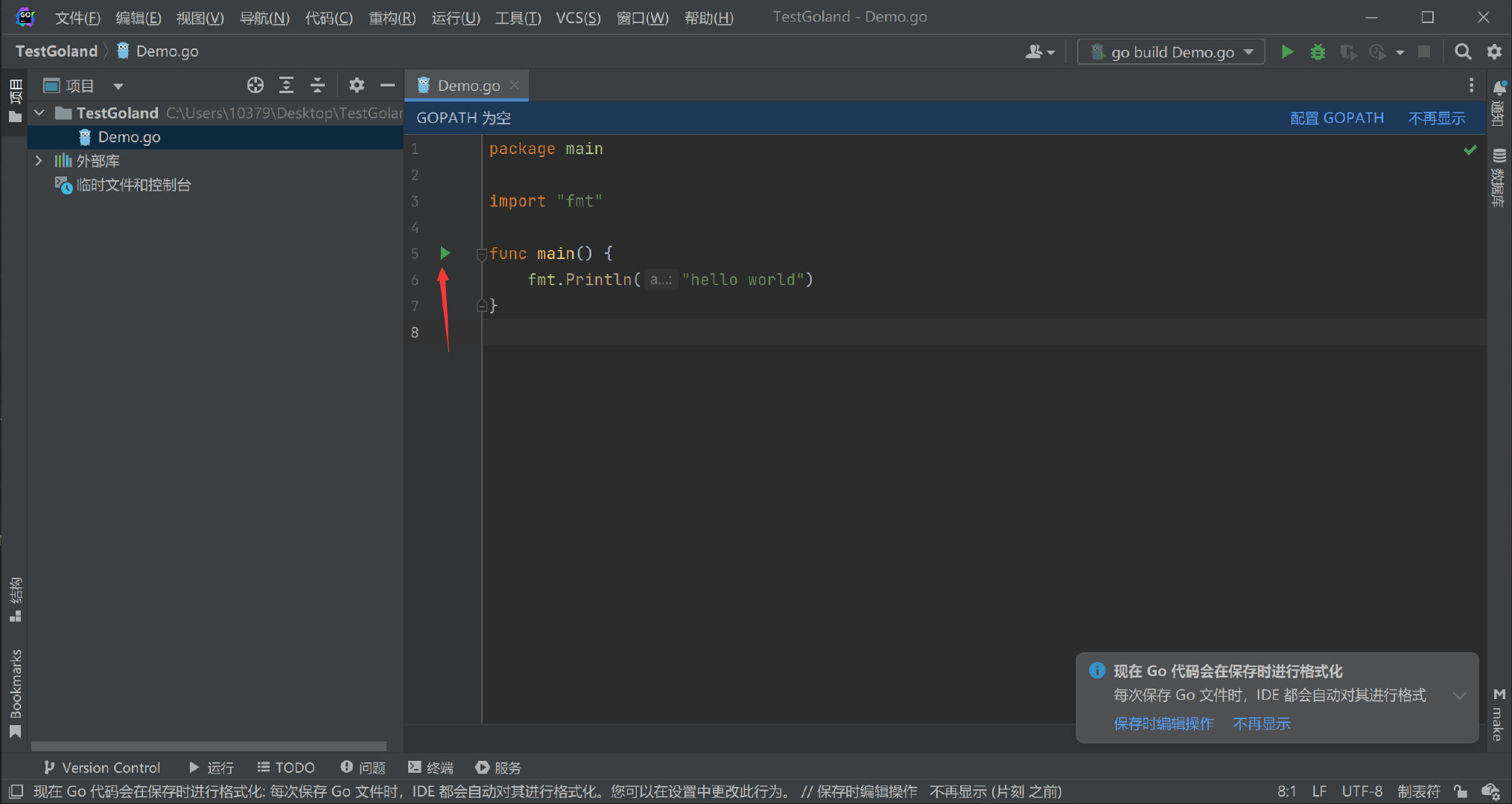Open project panel options gear
1512x804 pixels.
coord(357,85)
